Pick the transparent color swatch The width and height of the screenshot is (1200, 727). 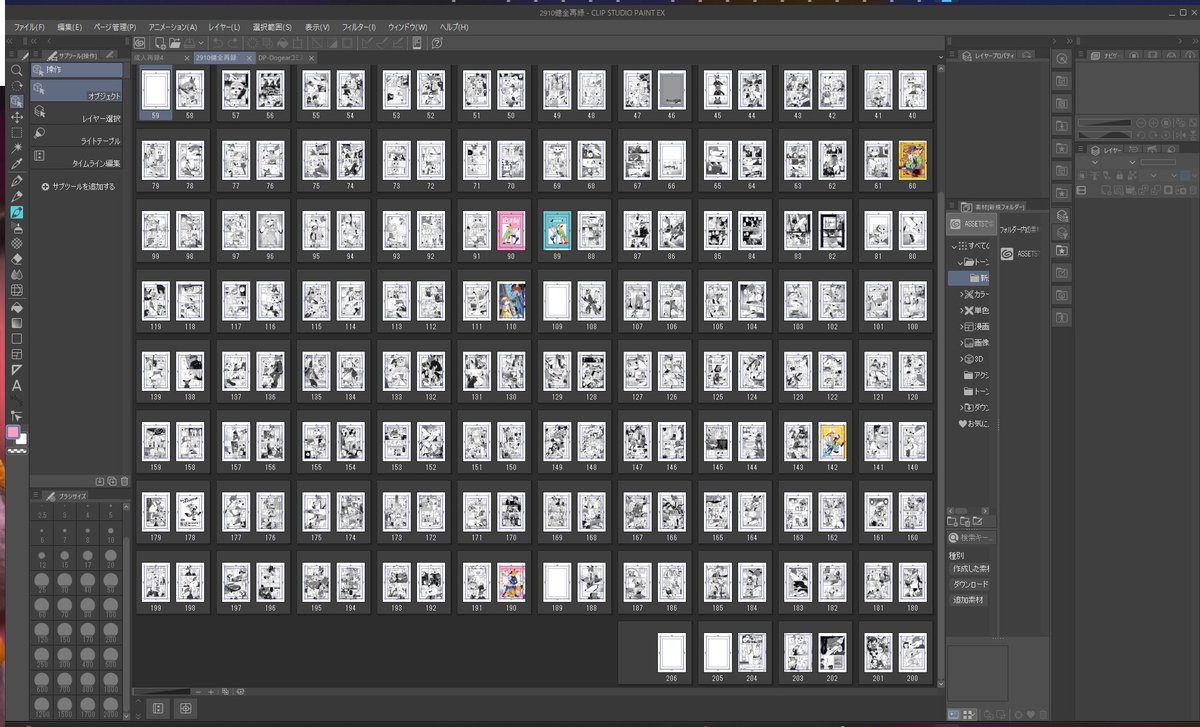pos(16,450)
